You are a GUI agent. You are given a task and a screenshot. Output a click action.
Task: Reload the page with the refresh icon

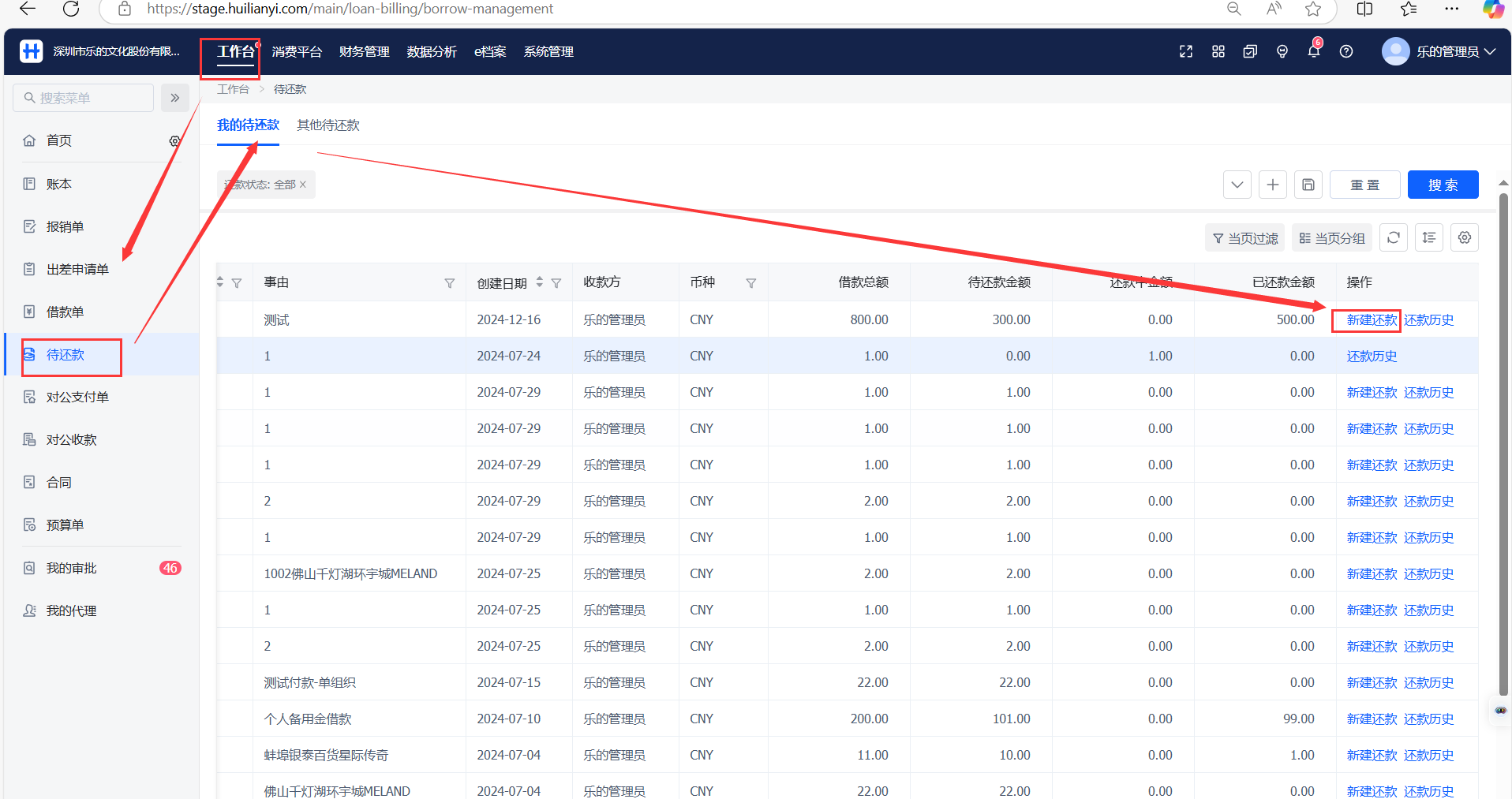[x=71, y=9]
